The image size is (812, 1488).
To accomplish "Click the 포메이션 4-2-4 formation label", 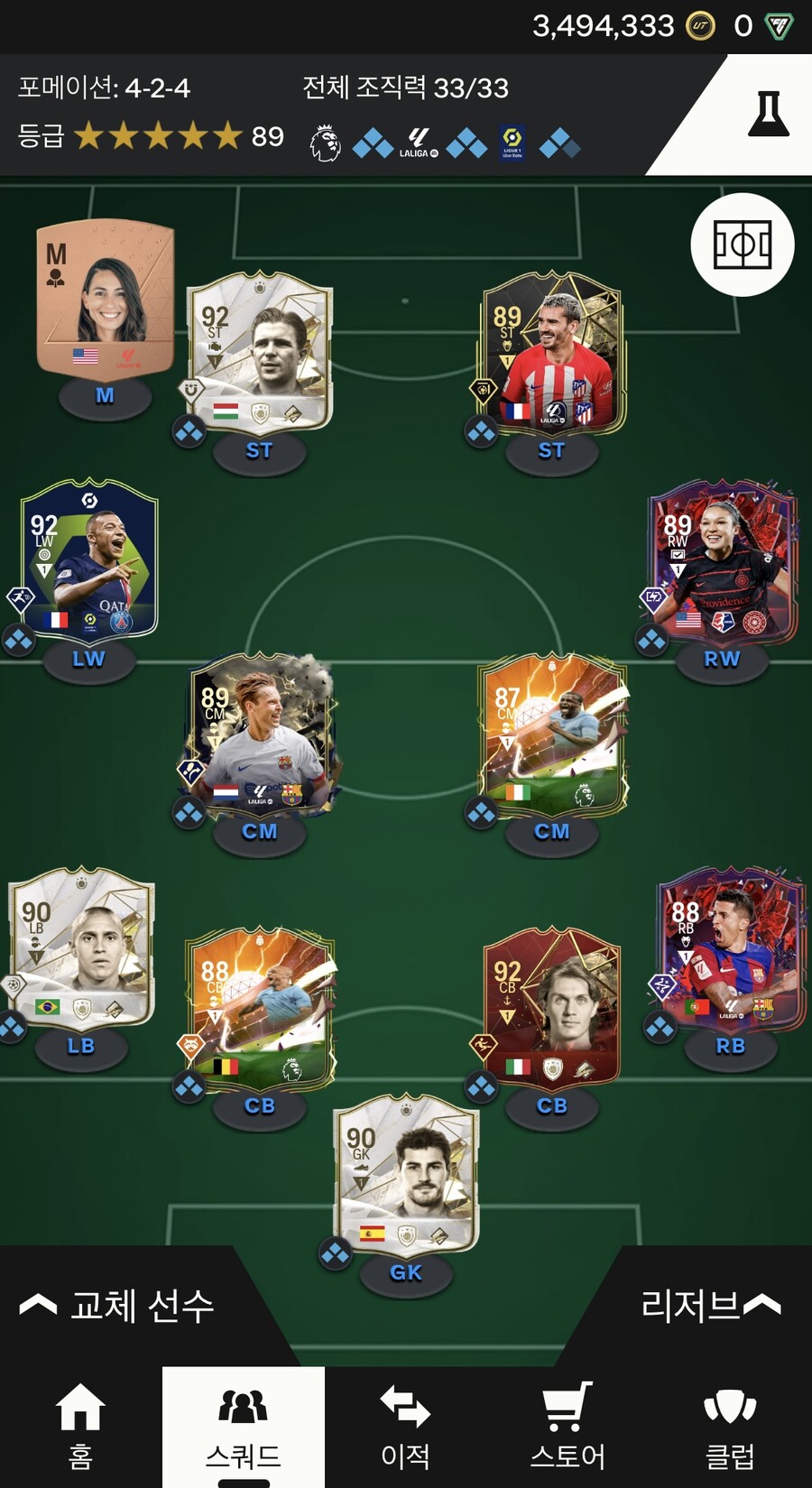I will [x=104, y=88].
